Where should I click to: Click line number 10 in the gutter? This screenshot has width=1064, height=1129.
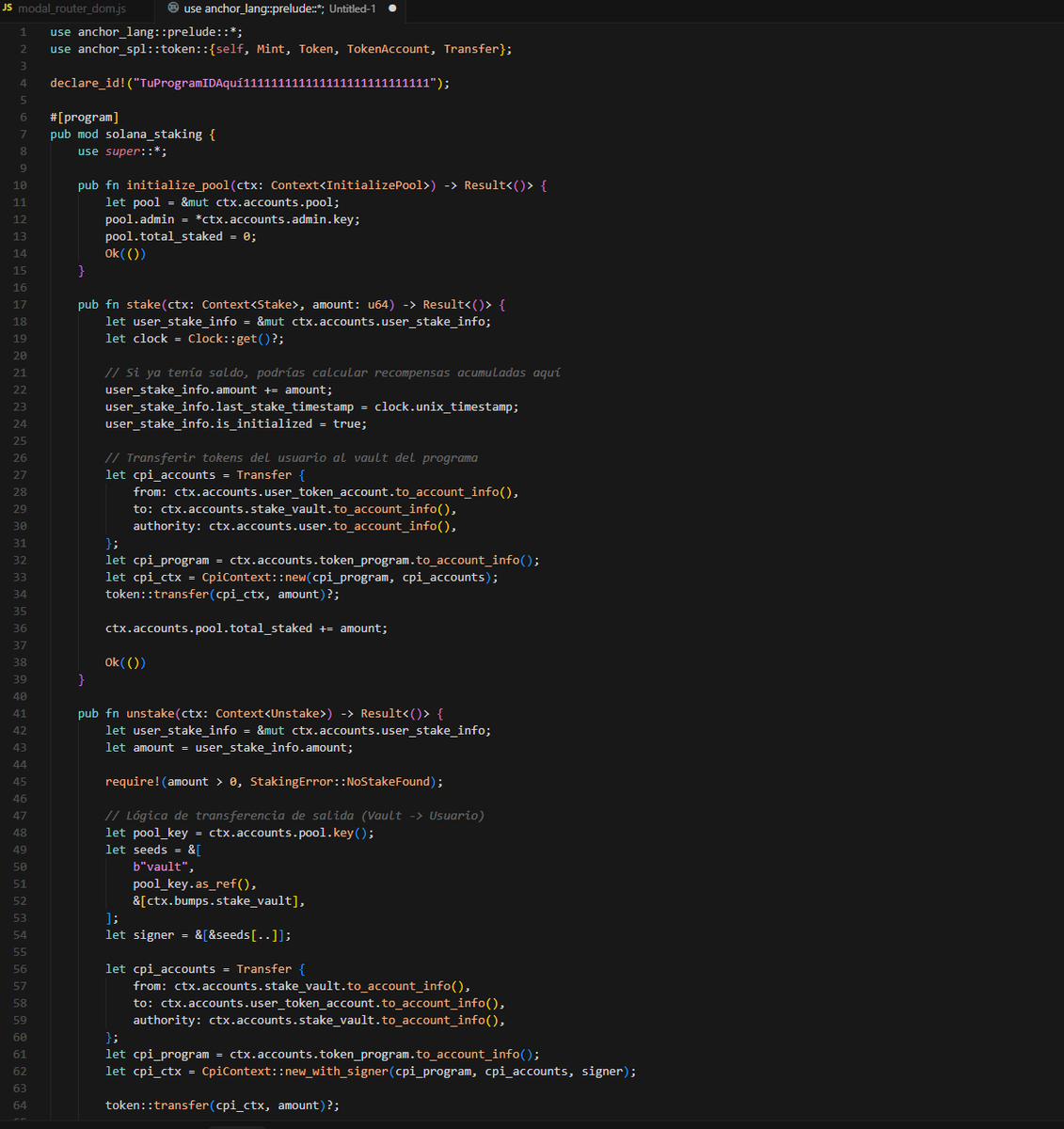(x=20, y=185)
